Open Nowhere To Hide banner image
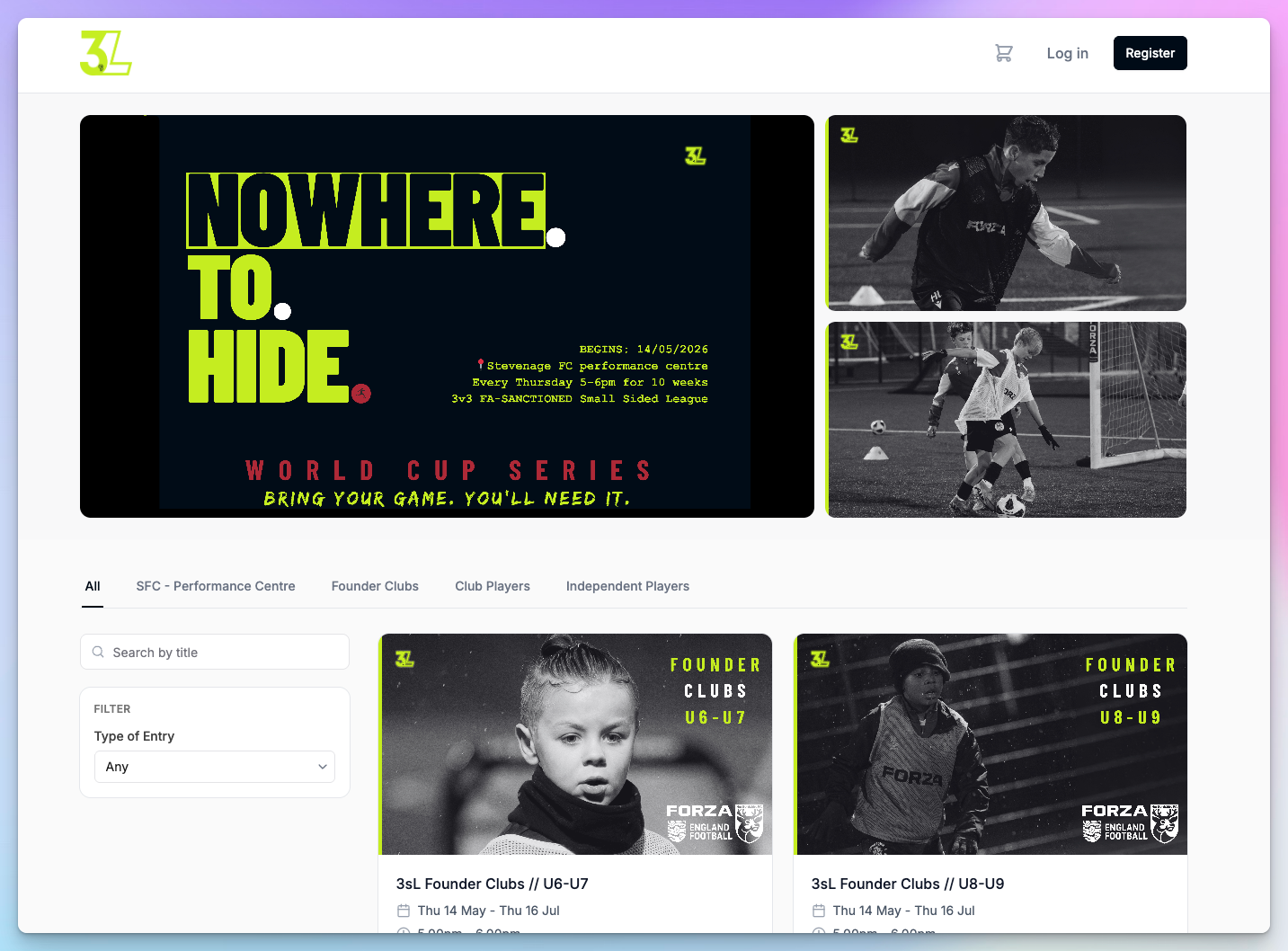 (x=447, y=316)
